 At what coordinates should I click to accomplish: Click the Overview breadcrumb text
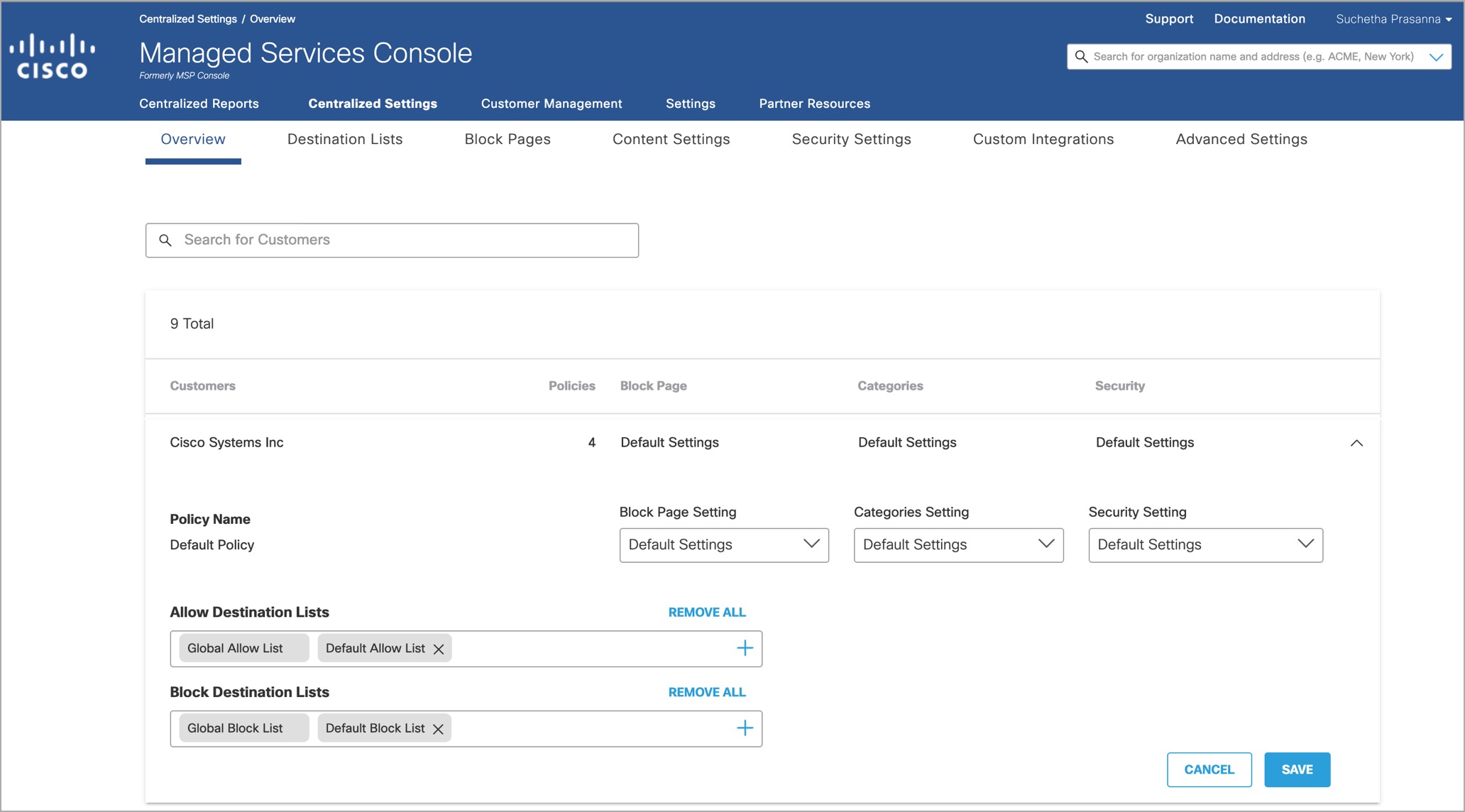(x=273, y=19)
